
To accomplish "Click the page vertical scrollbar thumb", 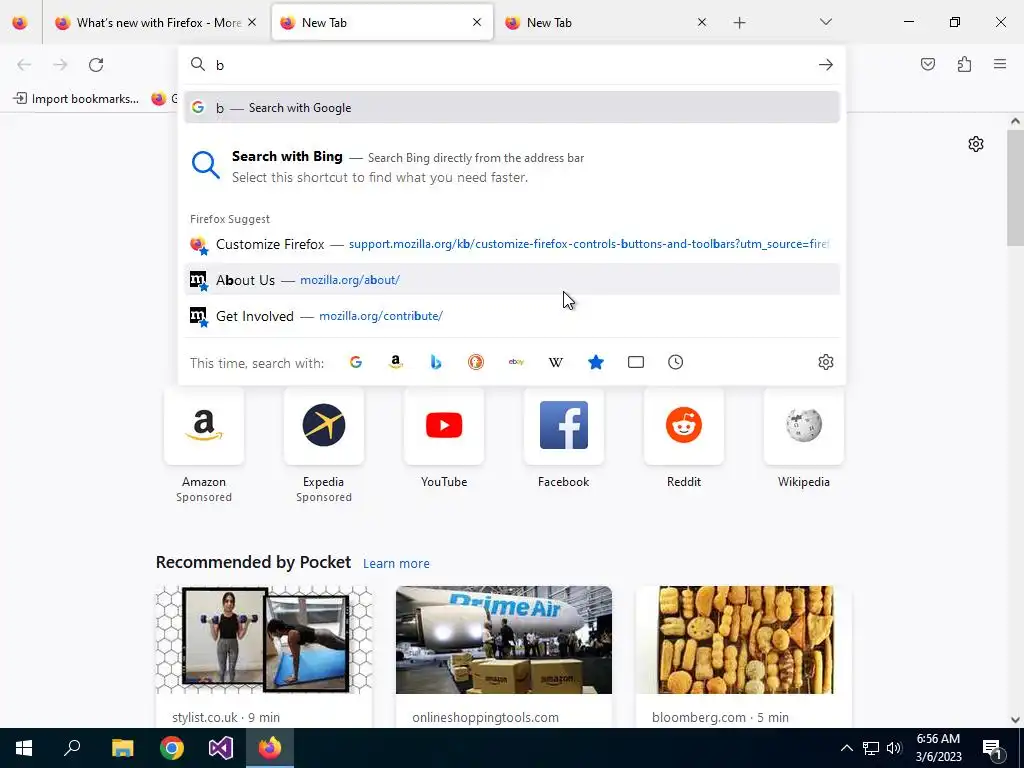I will coord(1015,186).
